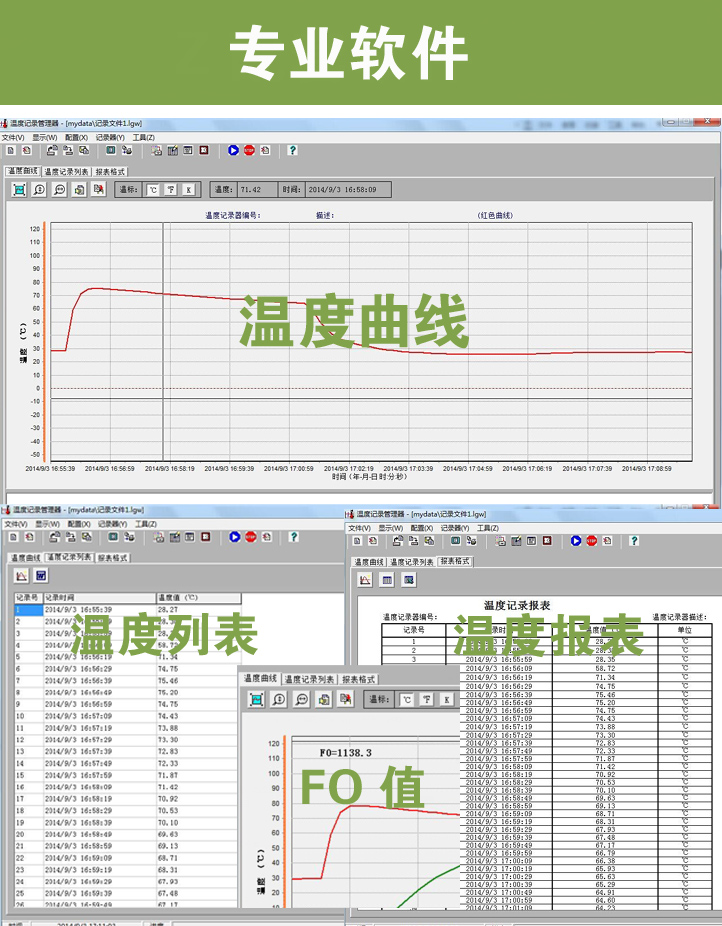The image size is (722, 926).
Task: Click the table grid icon in report window
Action: click(387, 579)
